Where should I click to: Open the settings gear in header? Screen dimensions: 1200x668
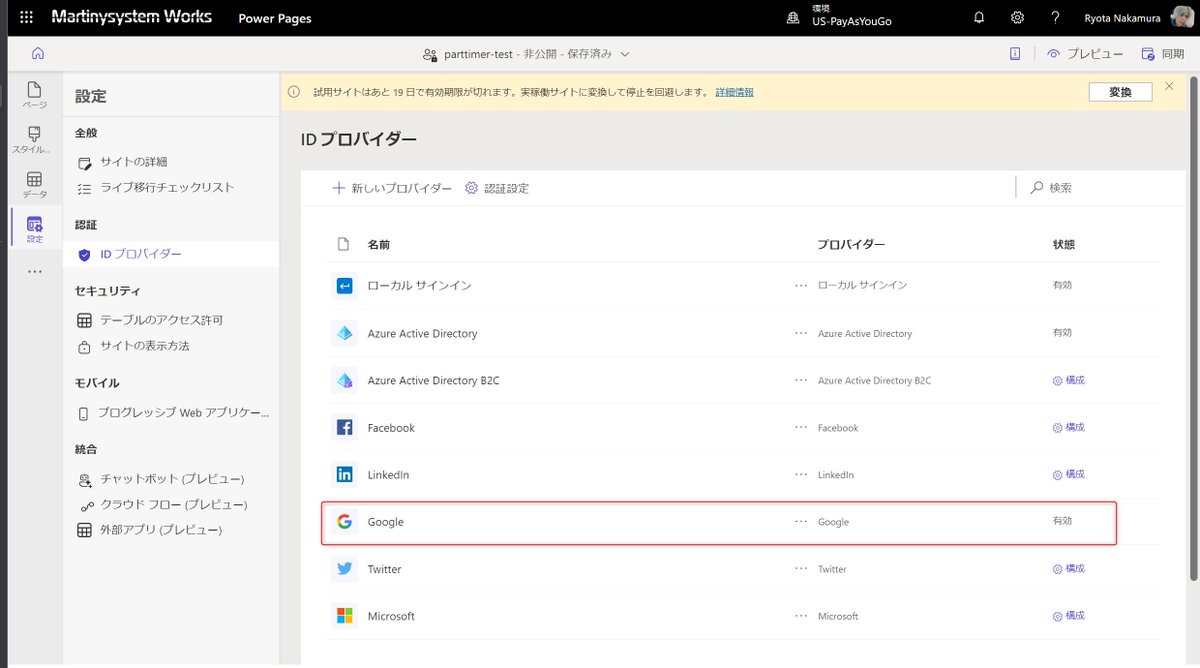1017,18
